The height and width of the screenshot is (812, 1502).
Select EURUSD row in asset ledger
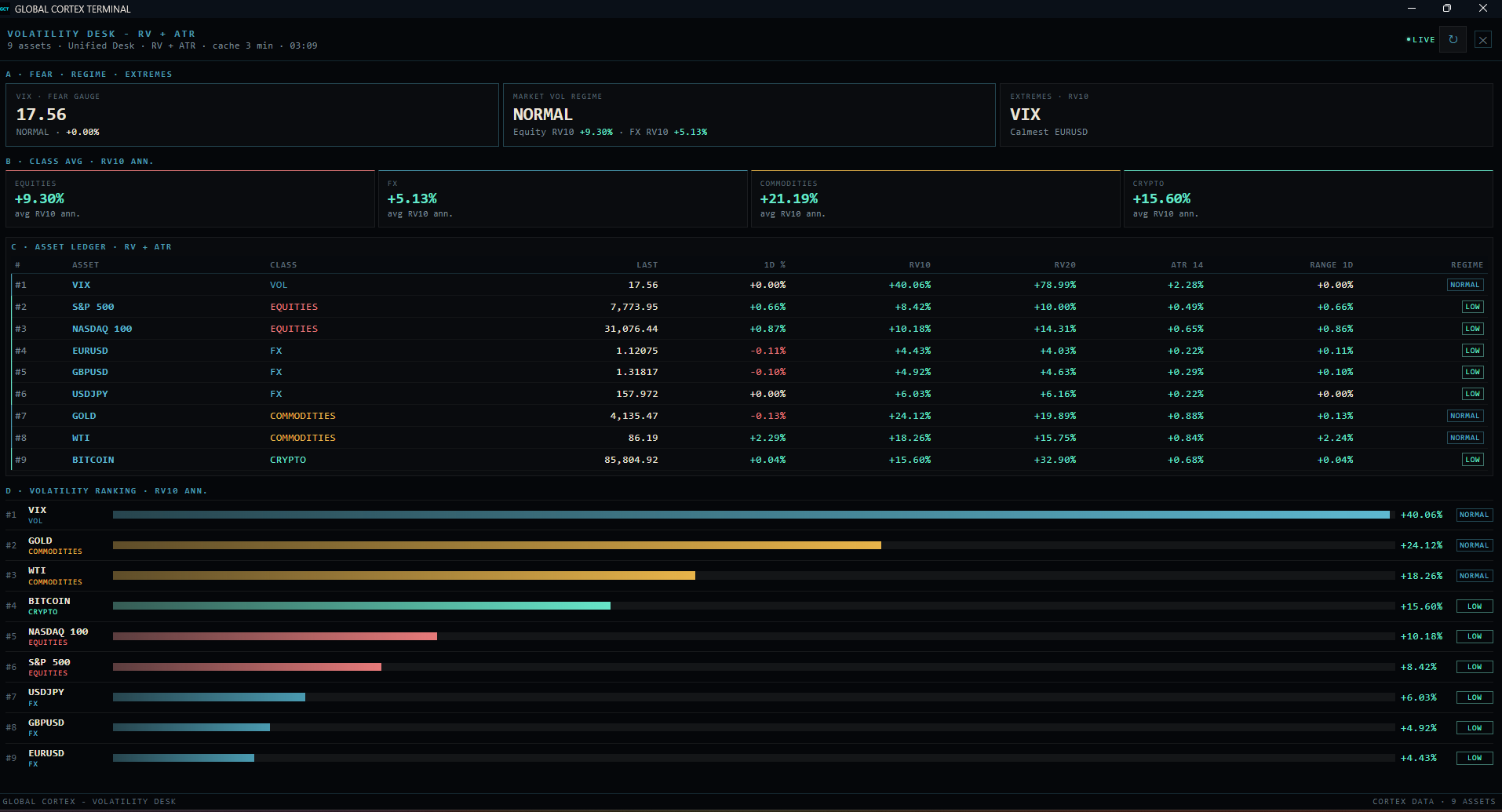(749, 351)
